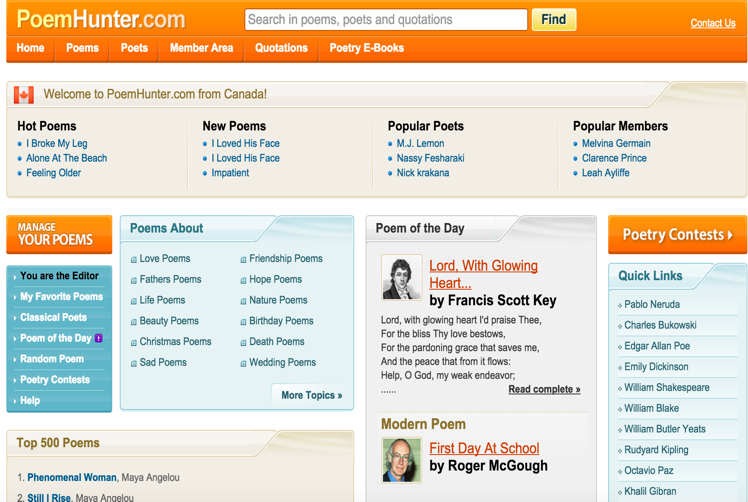
Task: Open member Clarence Prince profile
Action: [614, 158]
